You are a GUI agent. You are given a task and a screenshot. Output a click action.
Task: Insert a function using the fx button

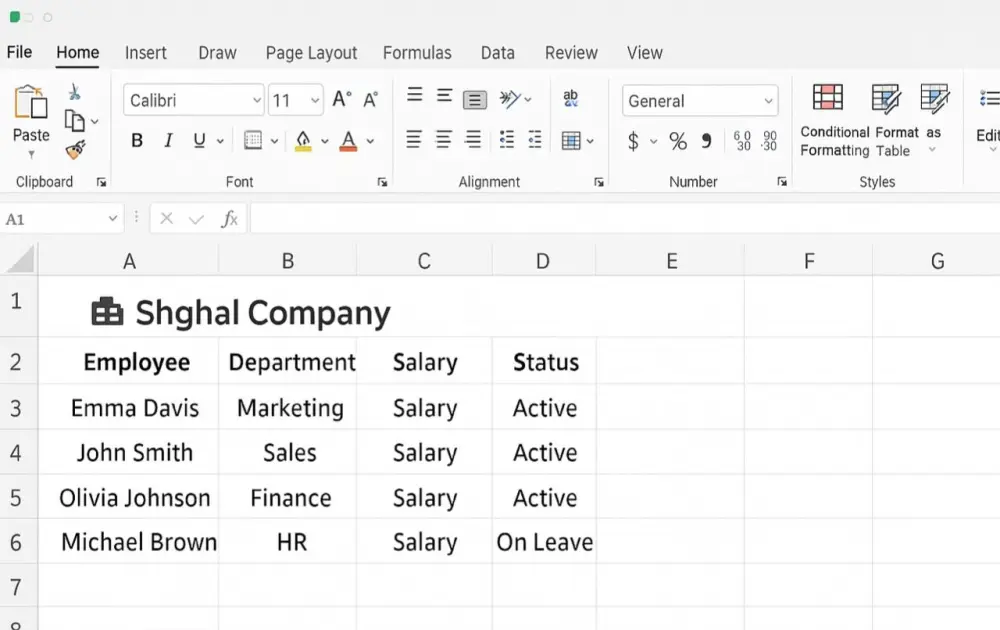point(231,218)
